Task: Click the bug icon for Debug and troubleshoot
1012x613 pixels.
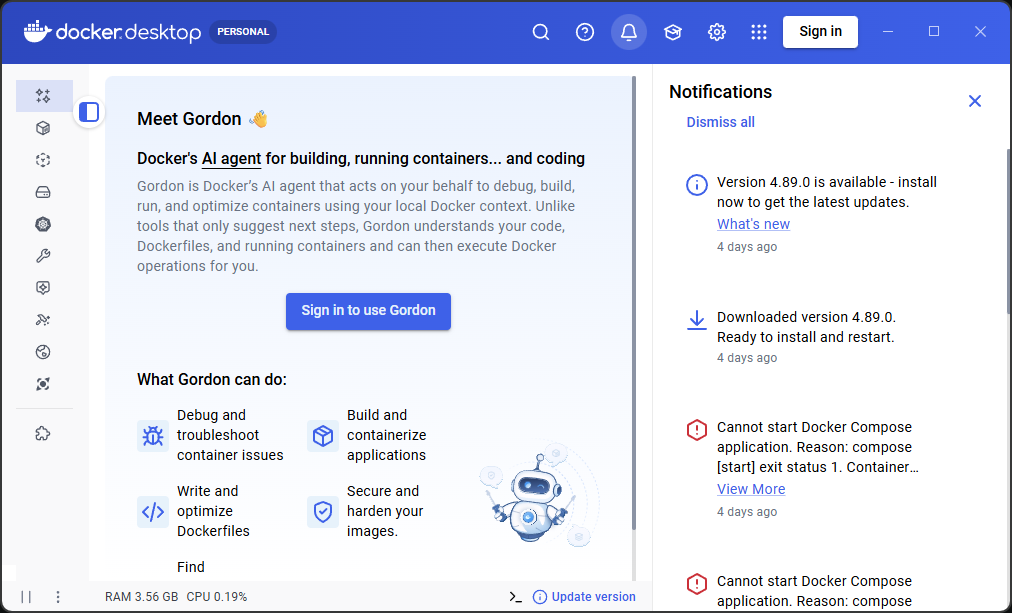Action: [153, 436]
